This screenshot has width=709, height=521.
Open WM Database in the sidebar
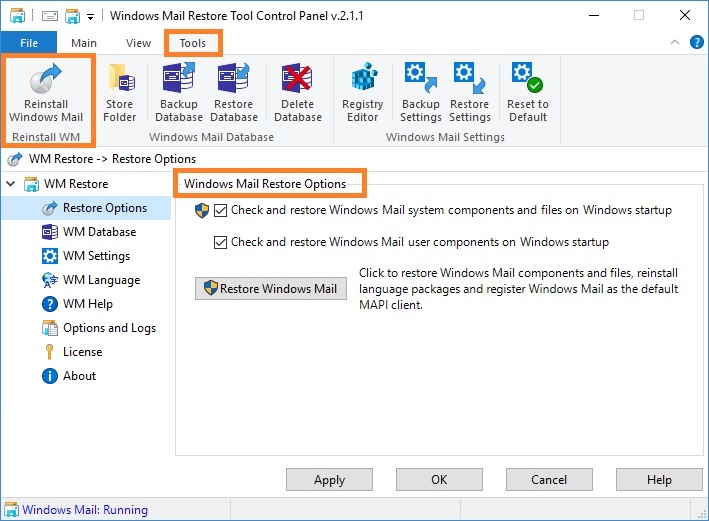(x=89, y=232)
